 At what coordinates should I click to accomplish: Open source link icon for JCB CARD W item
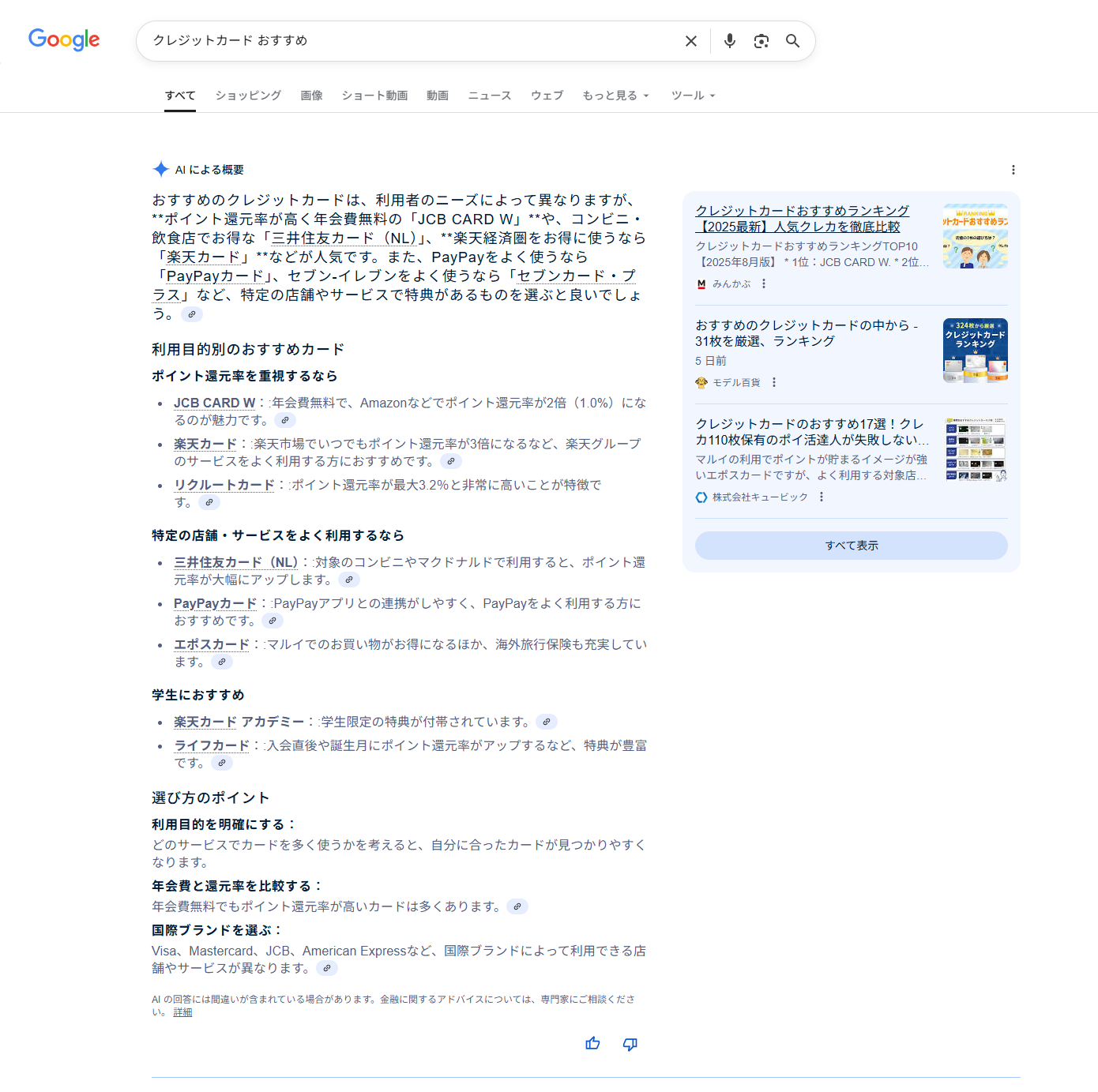click(x=285, y=420)
